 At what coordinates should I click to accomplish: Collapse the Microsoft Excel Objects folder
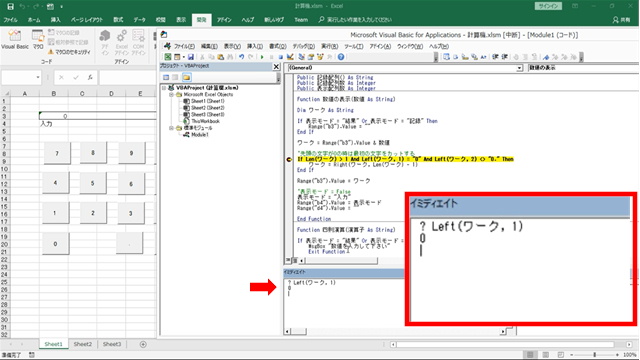[x=171, y=94]
